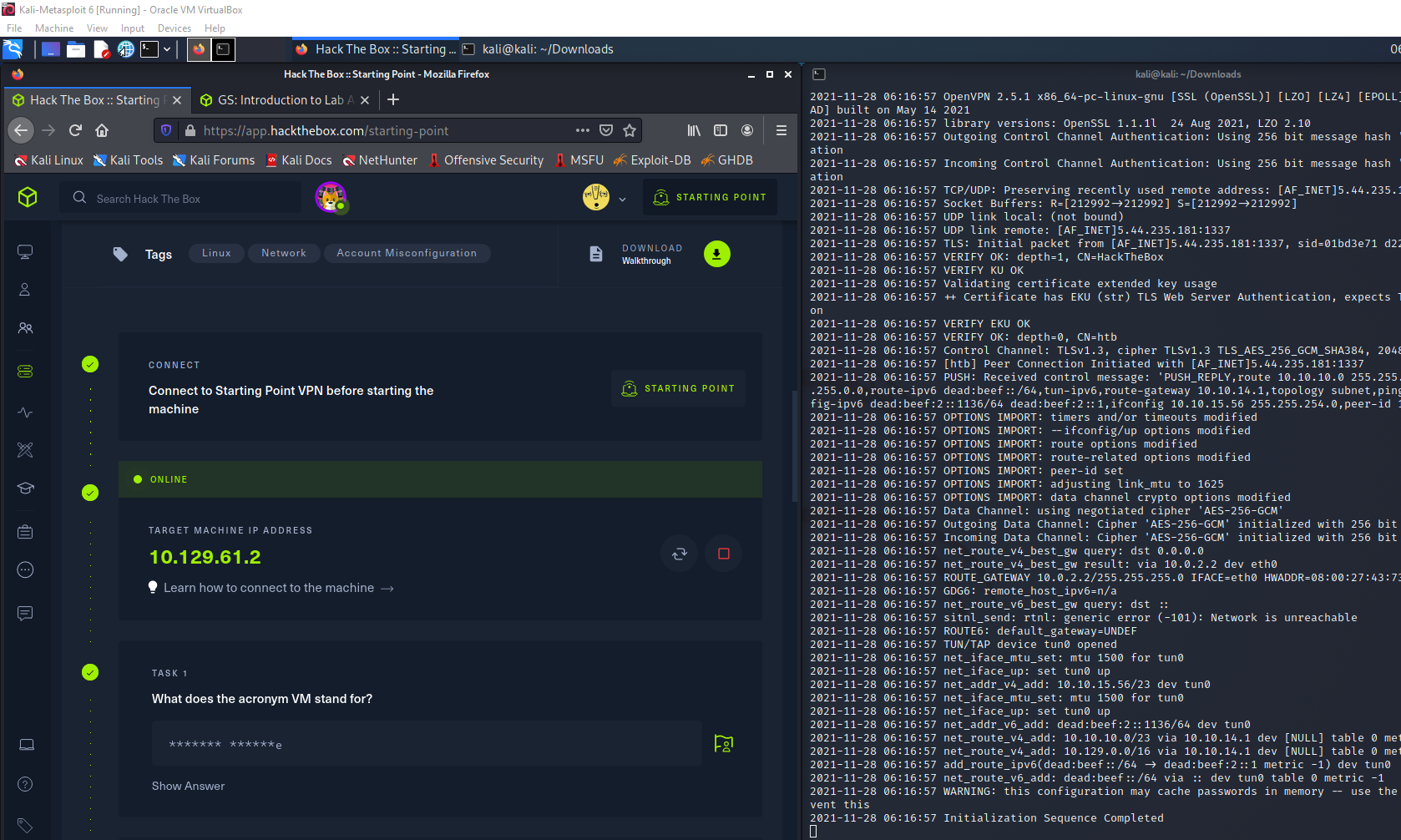The width and height of the screenshot is (1401, 840).
Task: Open the Kali Tools bookmark
Action: [128, 160]
